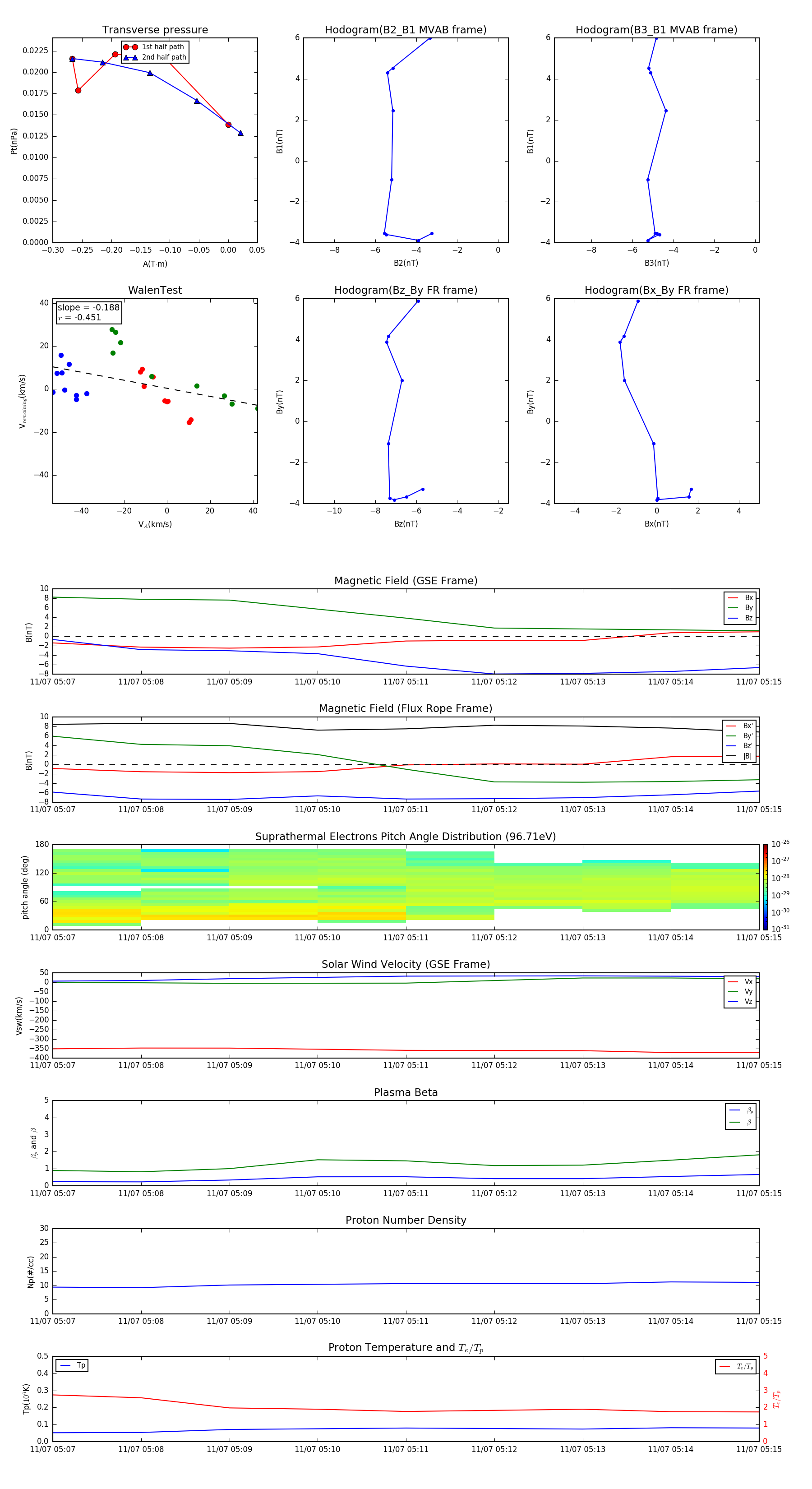Image resolution: width=812 pixels, height=1489 pixels.
Task: Click the "Hodogram(Bx_By FR frame)" title
Action: click(x=656, y=290)
